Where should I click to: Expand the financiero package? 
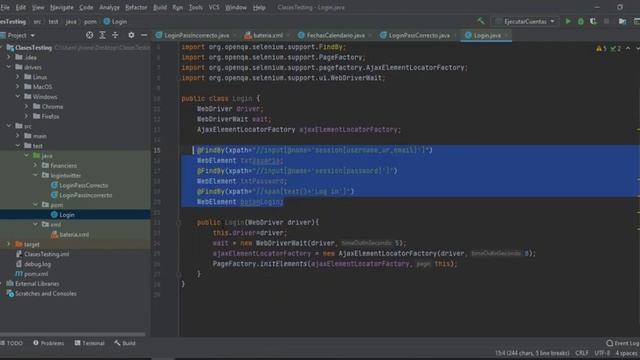point(36,165)
